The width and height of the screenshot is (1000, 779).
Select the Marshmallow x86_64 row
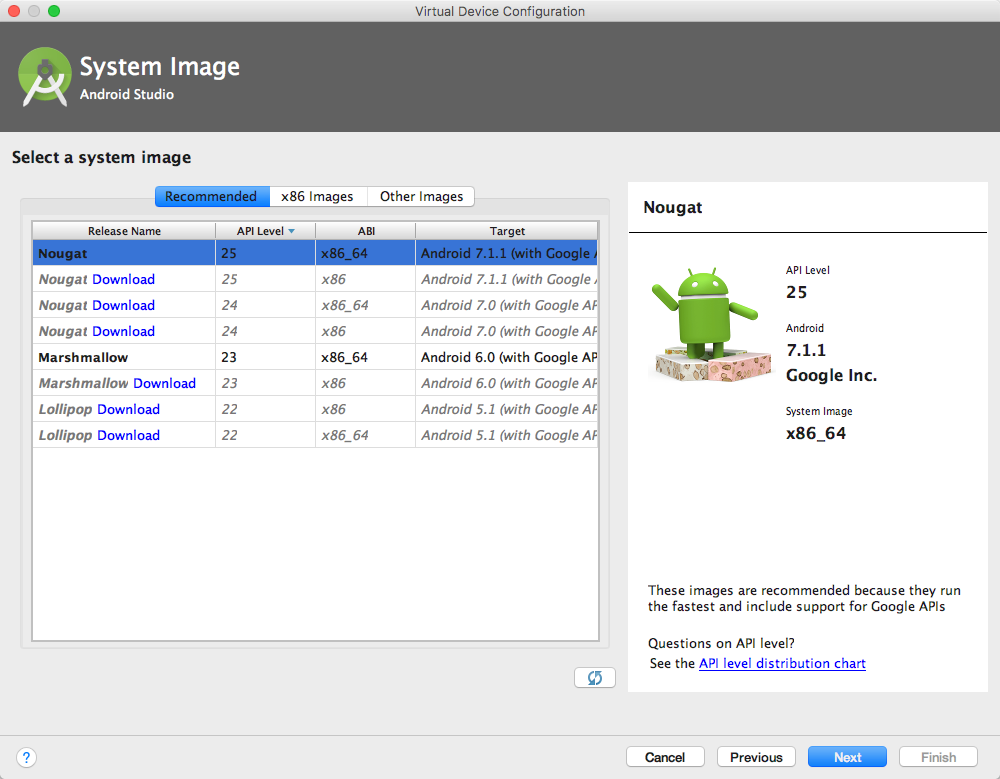(x=315, y=357)
